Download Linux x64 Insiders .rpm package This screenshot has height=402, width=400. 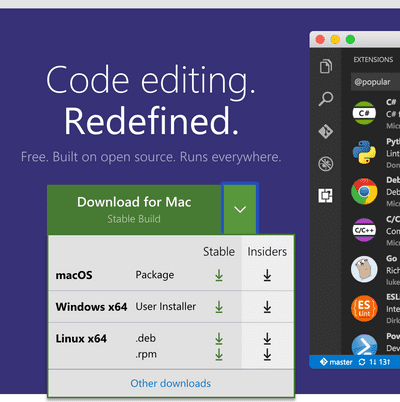coord(267,355)
